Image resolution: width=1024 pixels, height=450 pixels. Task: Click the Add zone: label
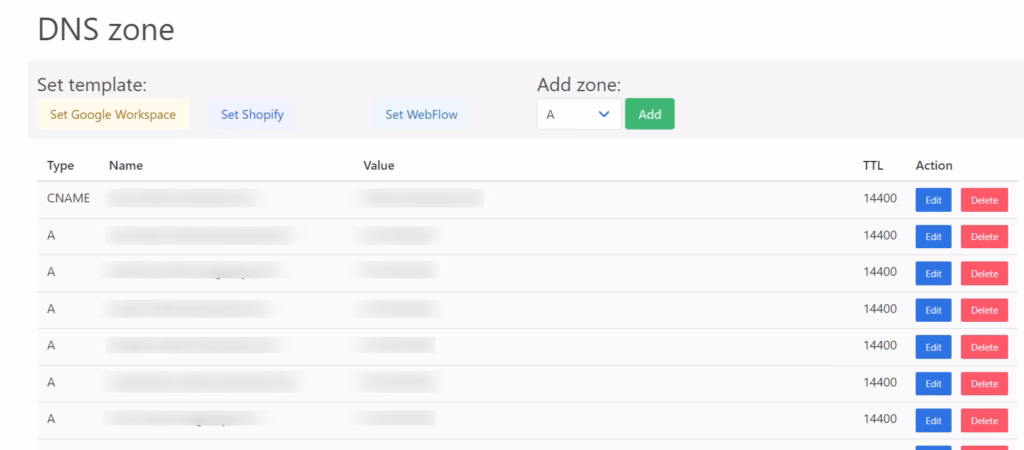pos(579,85)
